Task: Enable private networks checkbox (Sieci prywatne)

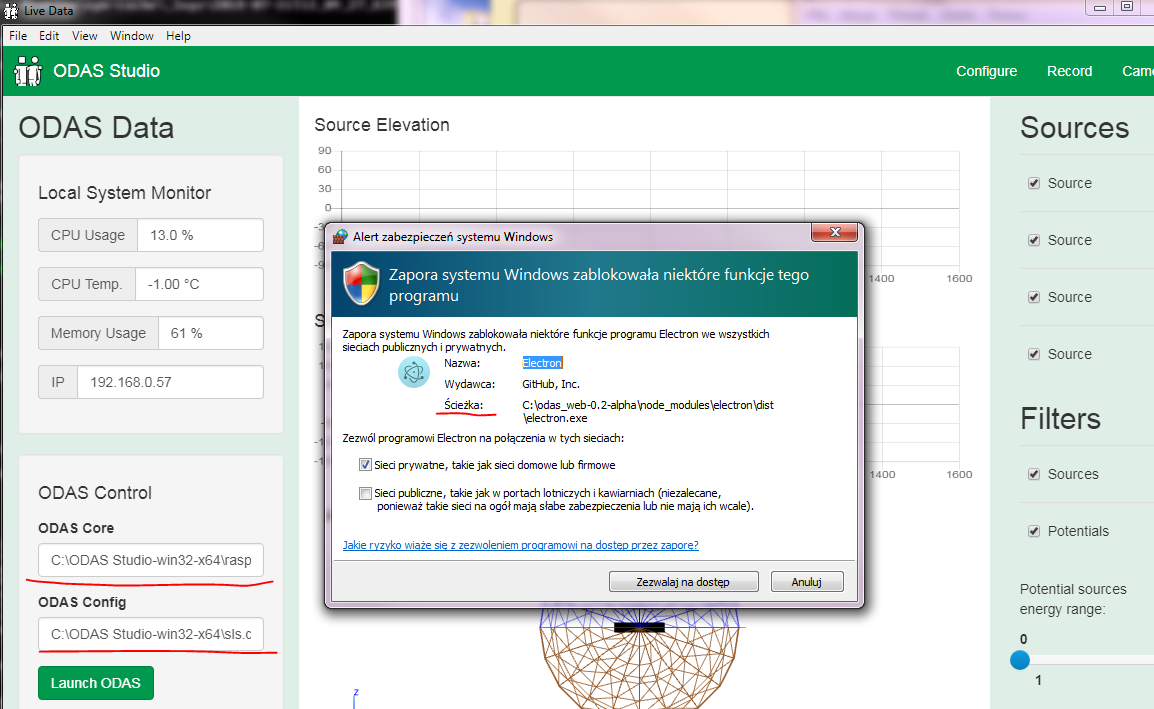Action: (x=365, y=465)
